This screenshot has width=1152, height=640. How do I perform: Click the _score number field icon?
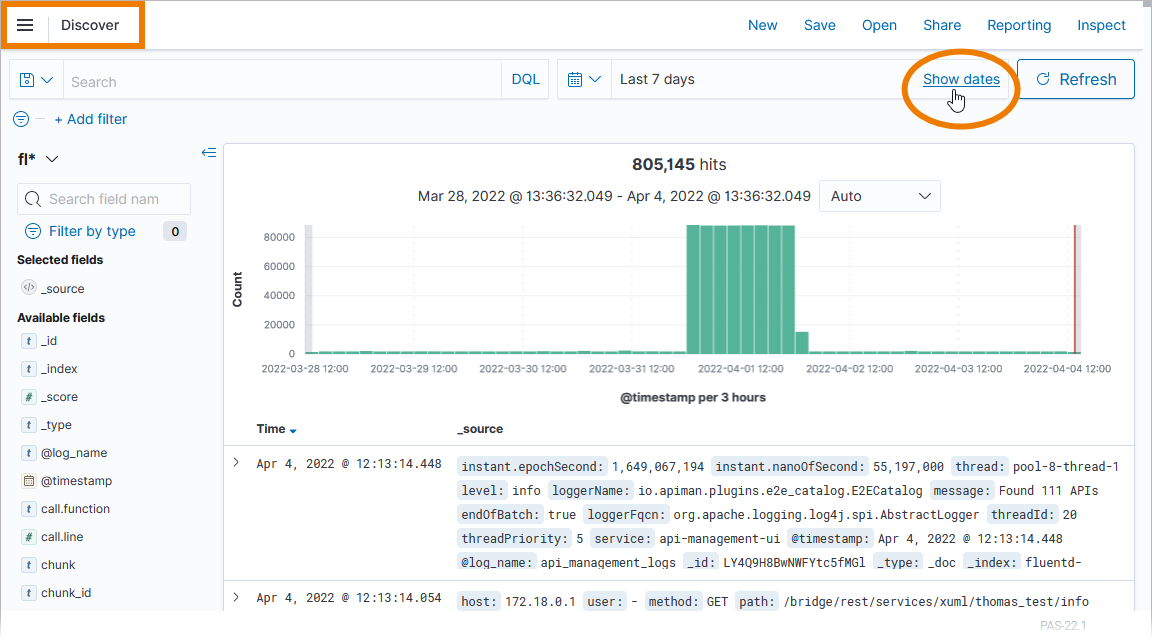coord(28,397)
